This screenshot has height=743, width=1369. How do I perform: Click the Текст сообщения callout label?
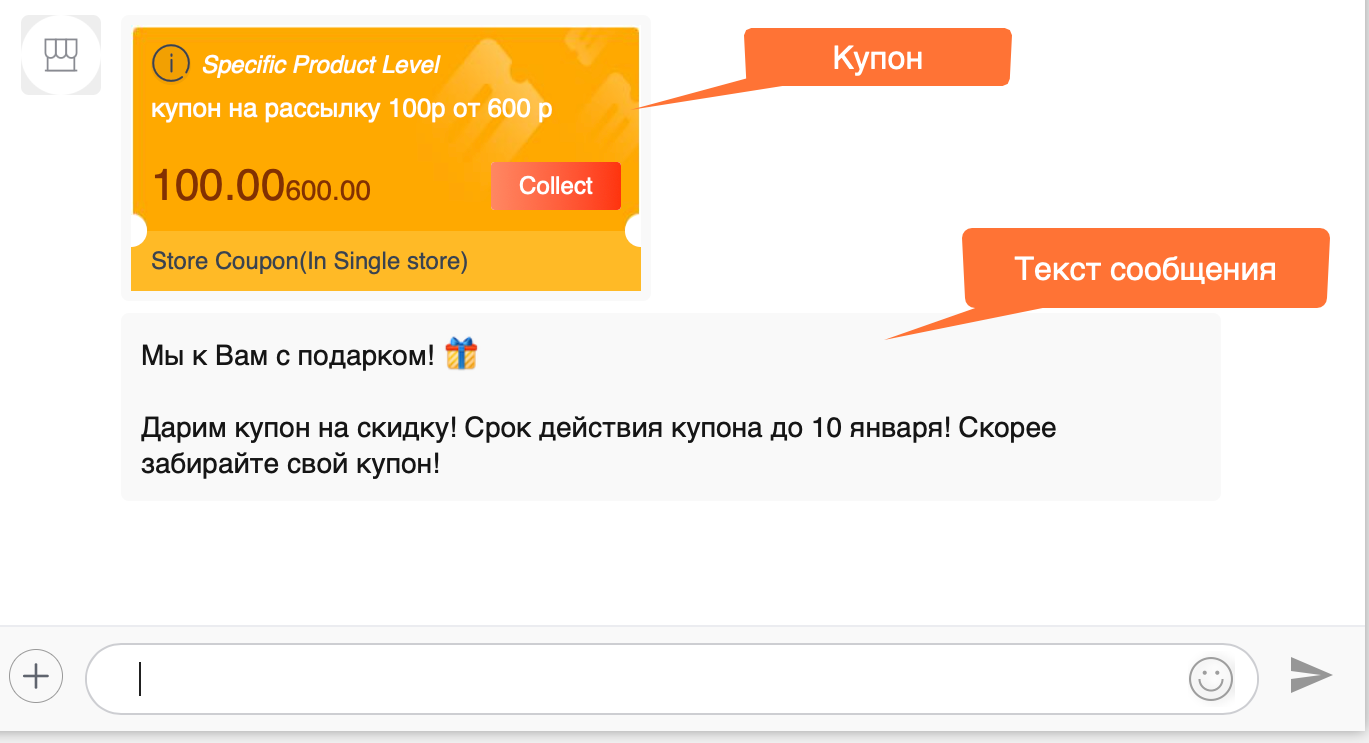tap(1145, 269)
